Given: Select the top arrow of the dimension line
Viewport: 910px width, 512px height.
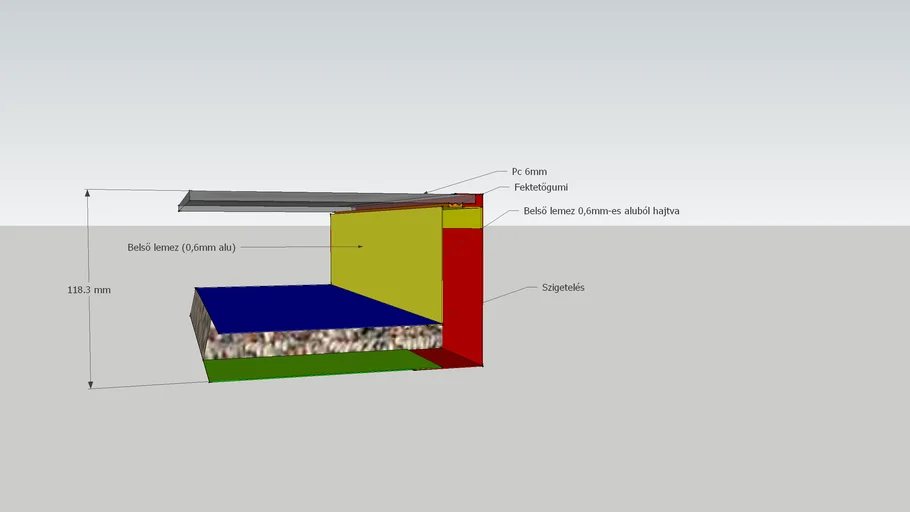Looking at the screenshot, I should tap(91, 193).
